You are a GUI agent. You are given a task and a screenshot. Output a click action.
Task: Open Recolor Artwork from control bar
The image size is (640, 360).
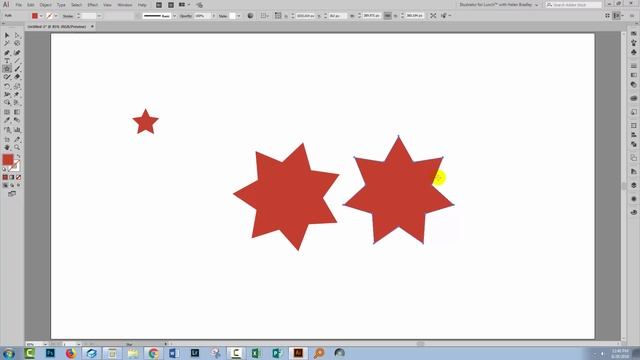250,16
